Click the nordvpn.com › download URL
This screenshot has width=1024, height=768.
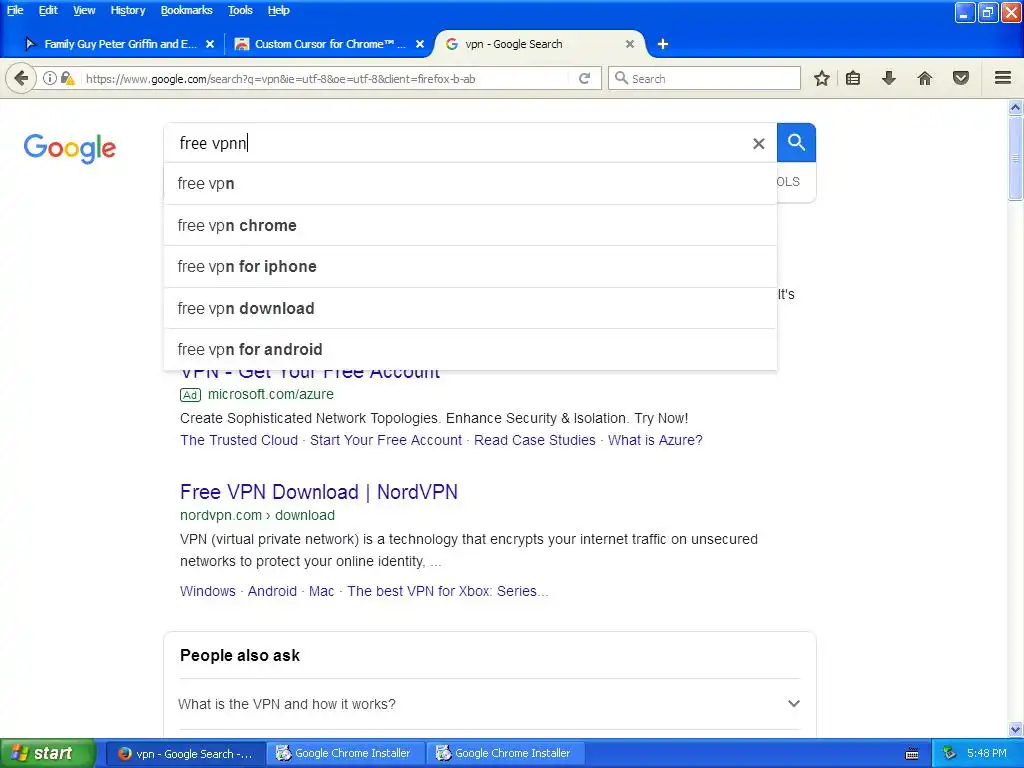click(257, 515)
